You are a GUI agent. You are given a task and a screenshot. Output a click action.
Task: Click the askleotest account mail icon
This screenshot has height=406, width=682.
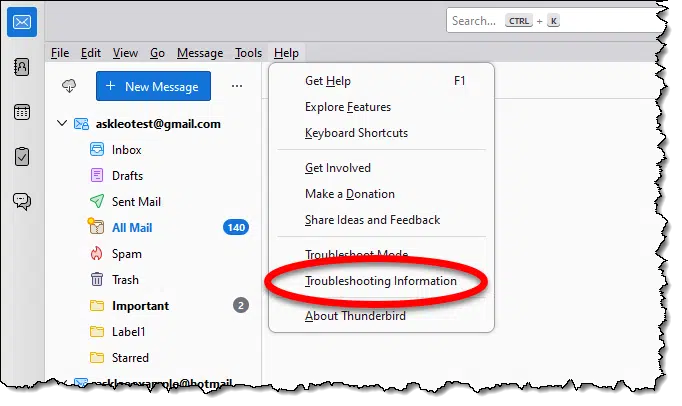click(81, 124)
